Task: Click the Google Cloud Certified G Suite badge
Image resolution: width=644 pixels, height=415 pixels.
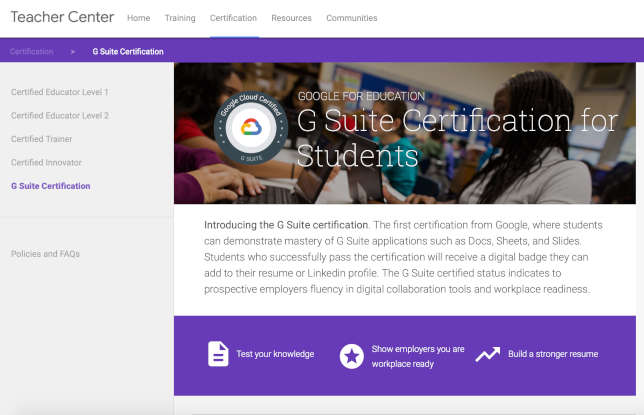Action: pyautogui.click(x=251, y=128)
